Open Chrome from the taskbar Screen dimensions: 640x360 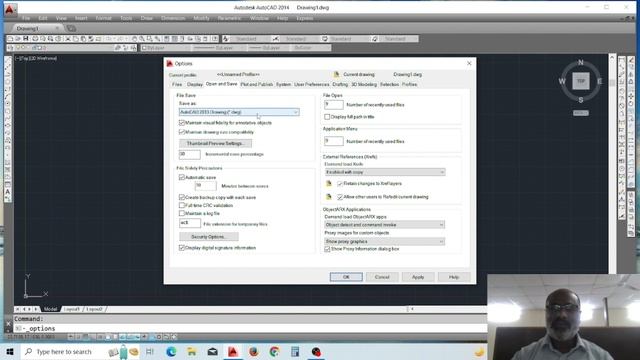pos(274,351)
